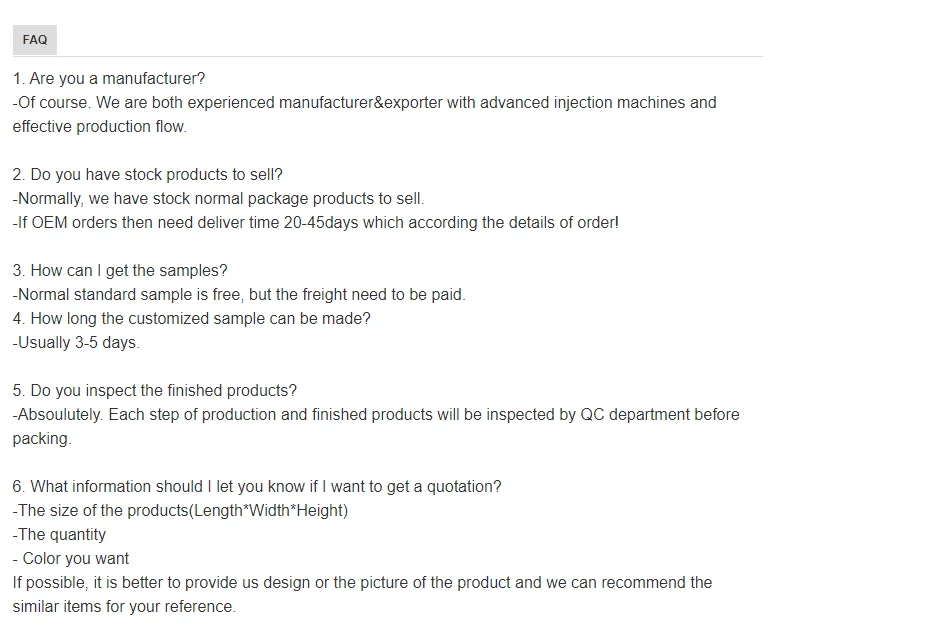Viewport: 939px width, 626px height.
Task: Click the answer starting "Of course. We are both"
Action: click(364, 102)
